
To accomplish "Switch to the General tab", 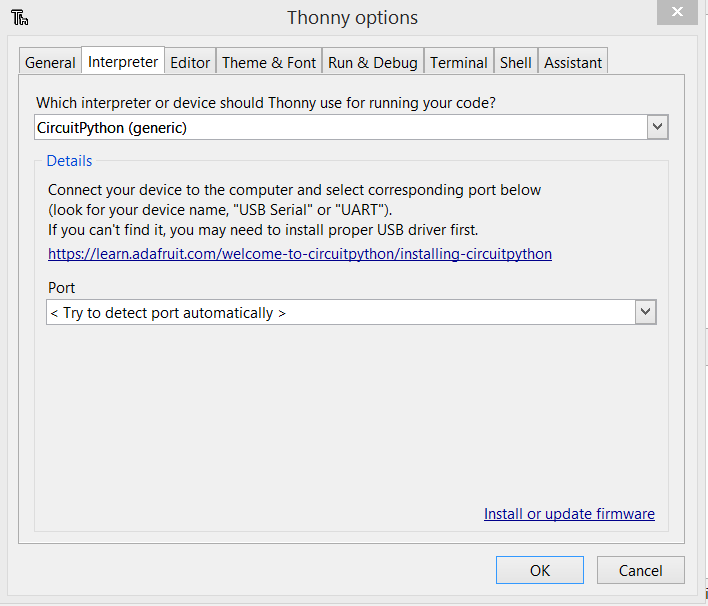I will 50,62.
